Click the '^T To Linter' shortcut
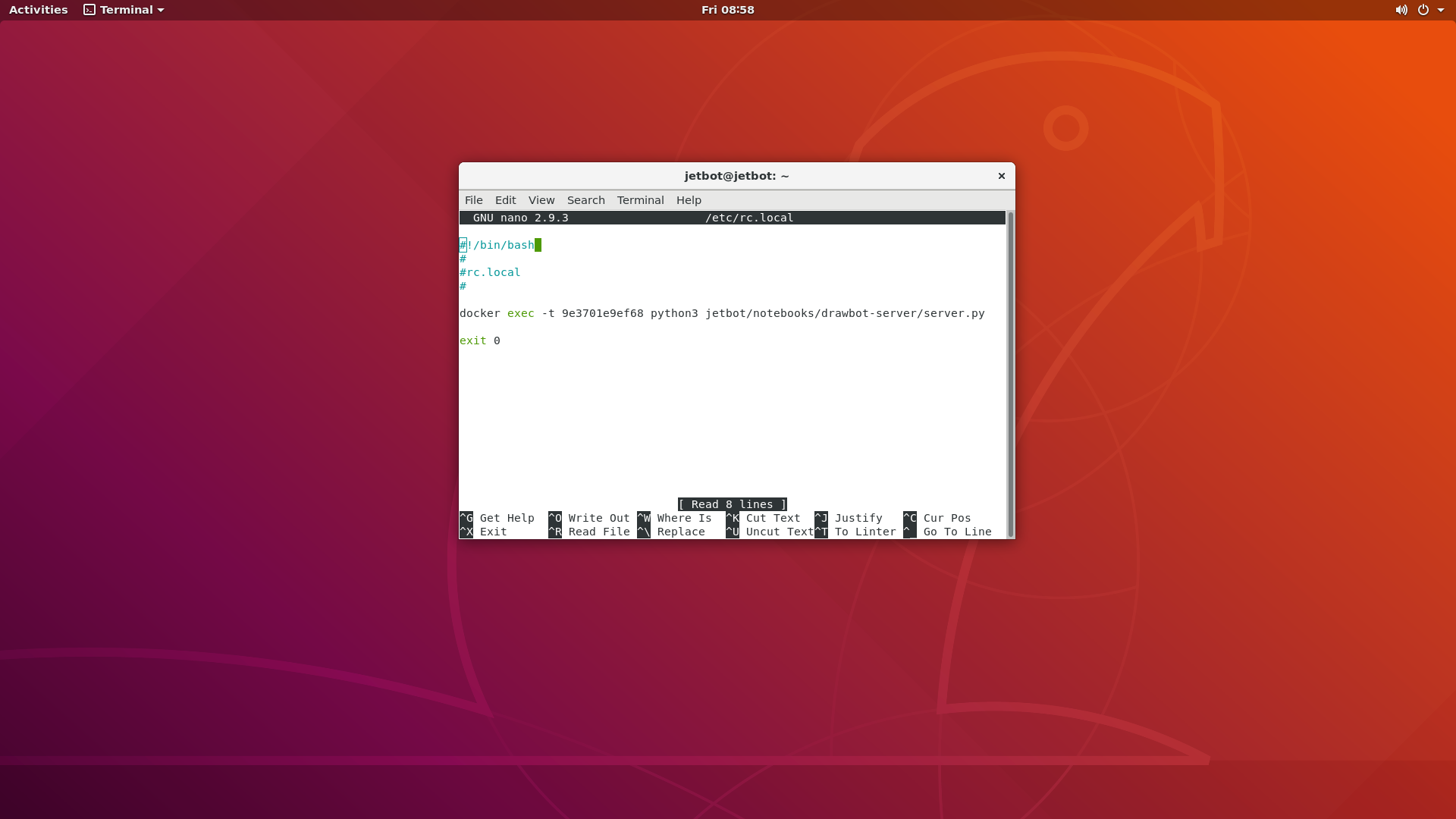 (855, 532)
